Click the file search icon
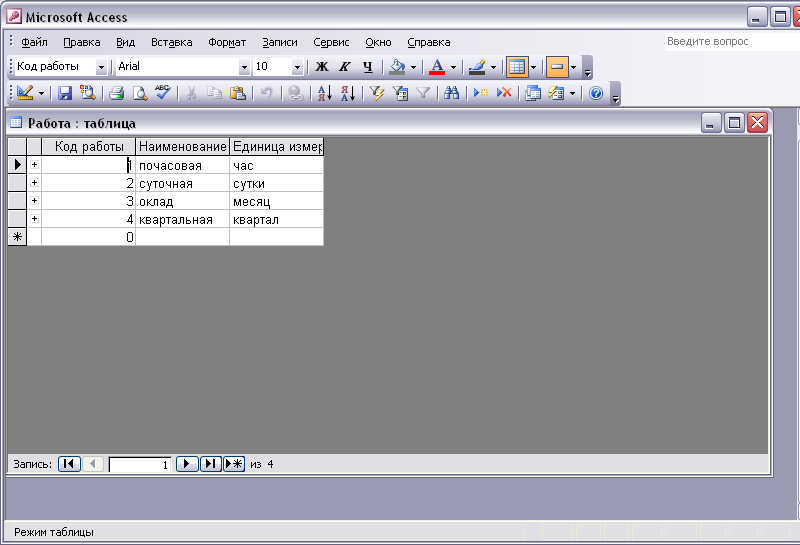The width and height of the screenshot is (800, 545). pyautogui.click(x=88, y=93)
